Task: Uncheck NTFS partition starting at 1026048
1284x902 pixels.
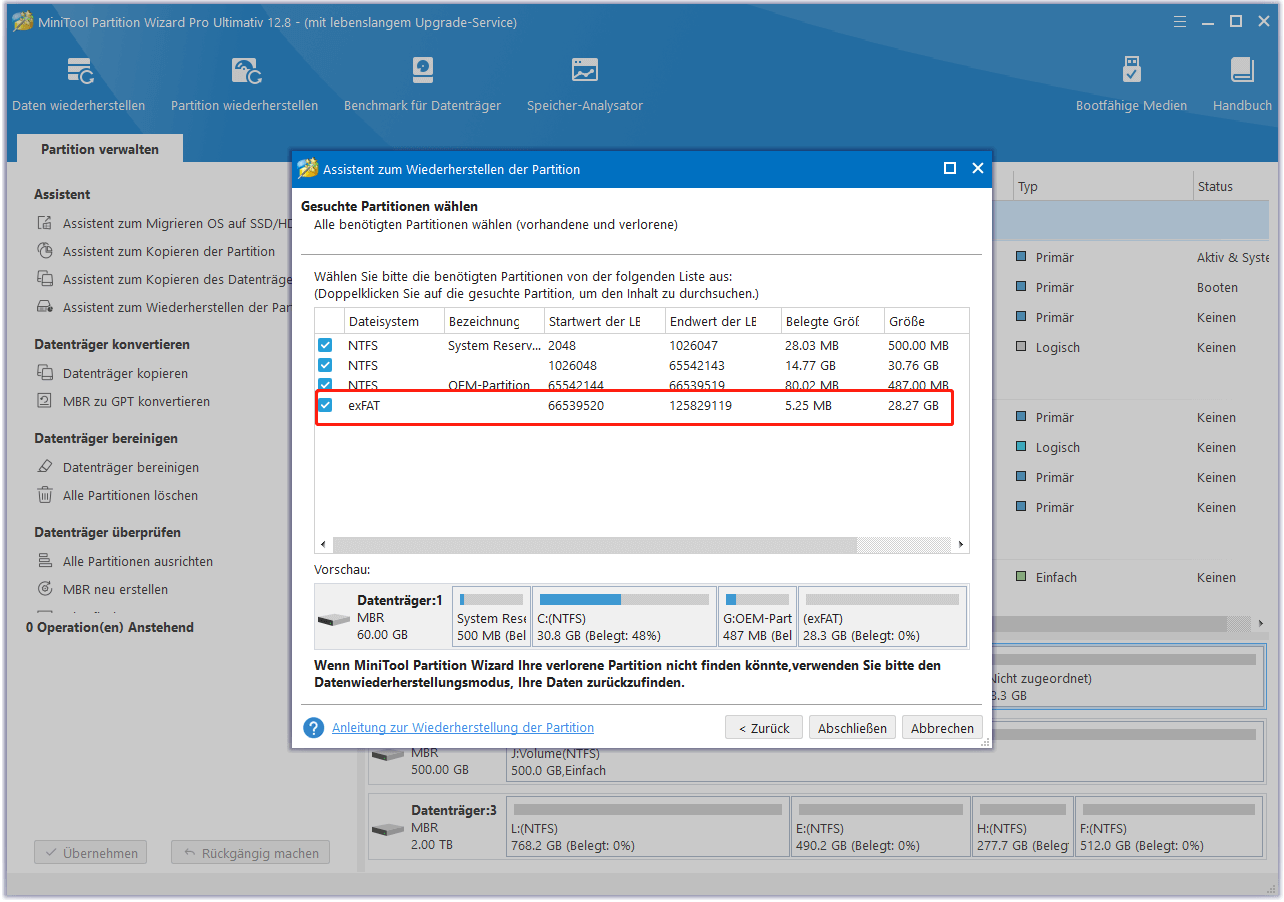Action: coord(325,365)
